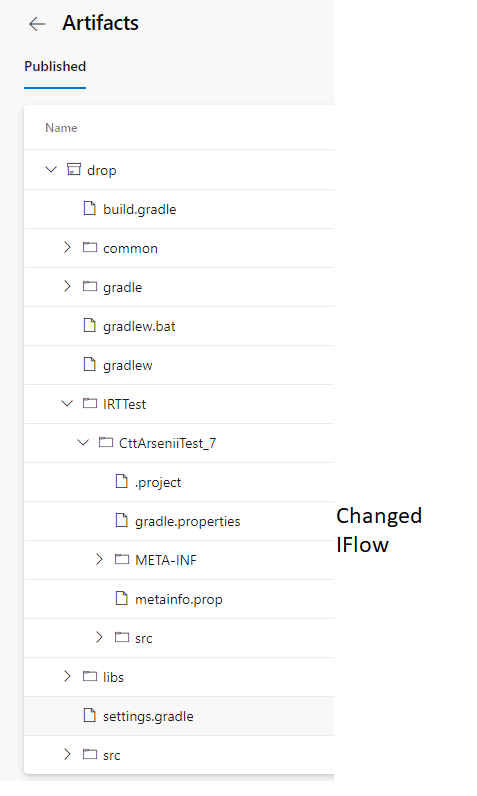
Task: Click the metainfo.prop file icon
Action: (x=121, y=598)
